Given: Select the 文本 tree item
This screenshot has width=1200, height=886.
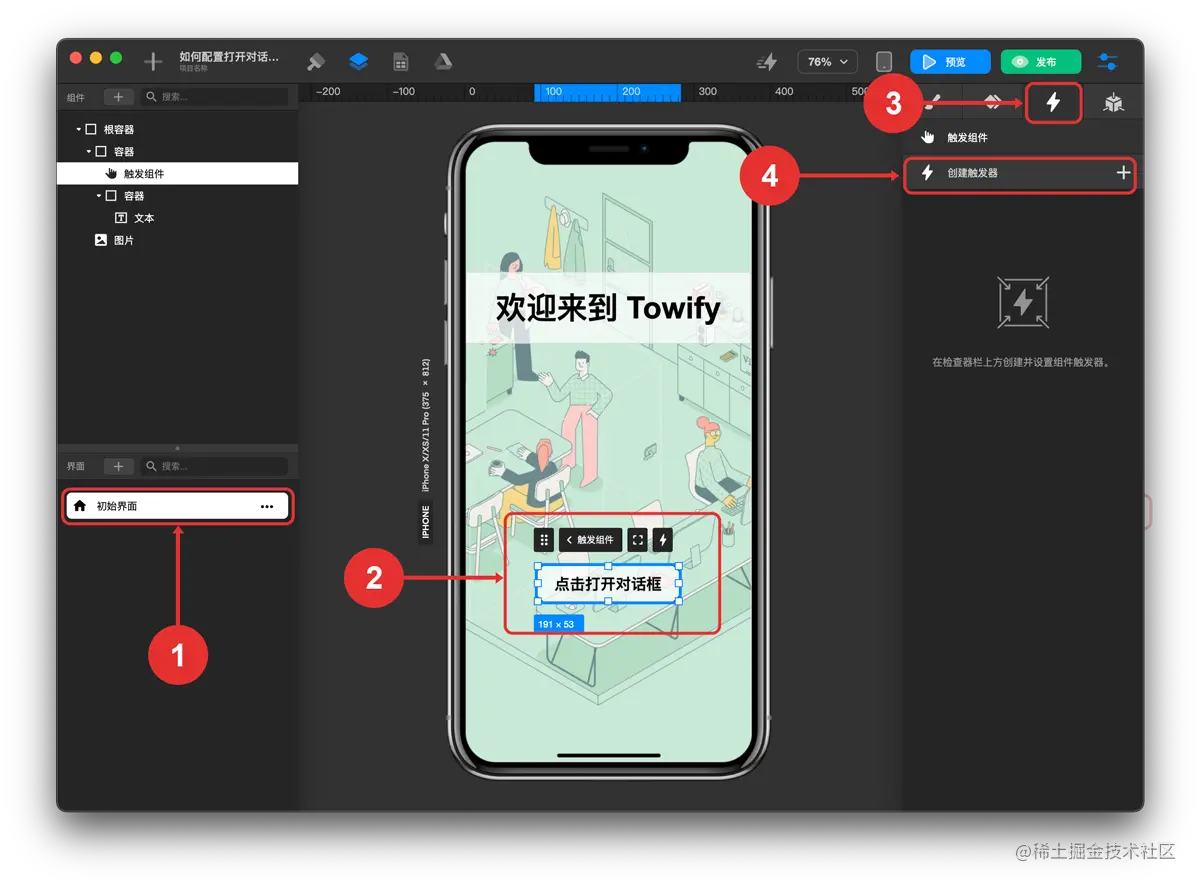Looking at the screenshot, I should [144, 218].
